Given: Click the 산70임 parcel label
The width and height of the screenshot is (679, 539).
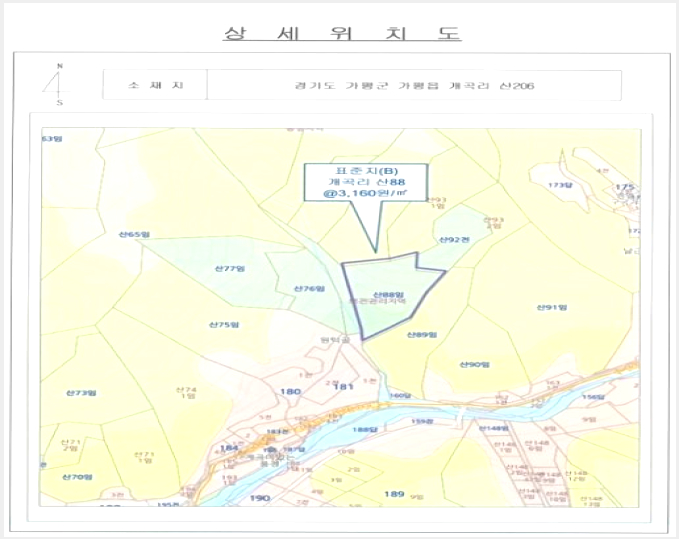Looking at the screenshot, I should pos(77,477).
